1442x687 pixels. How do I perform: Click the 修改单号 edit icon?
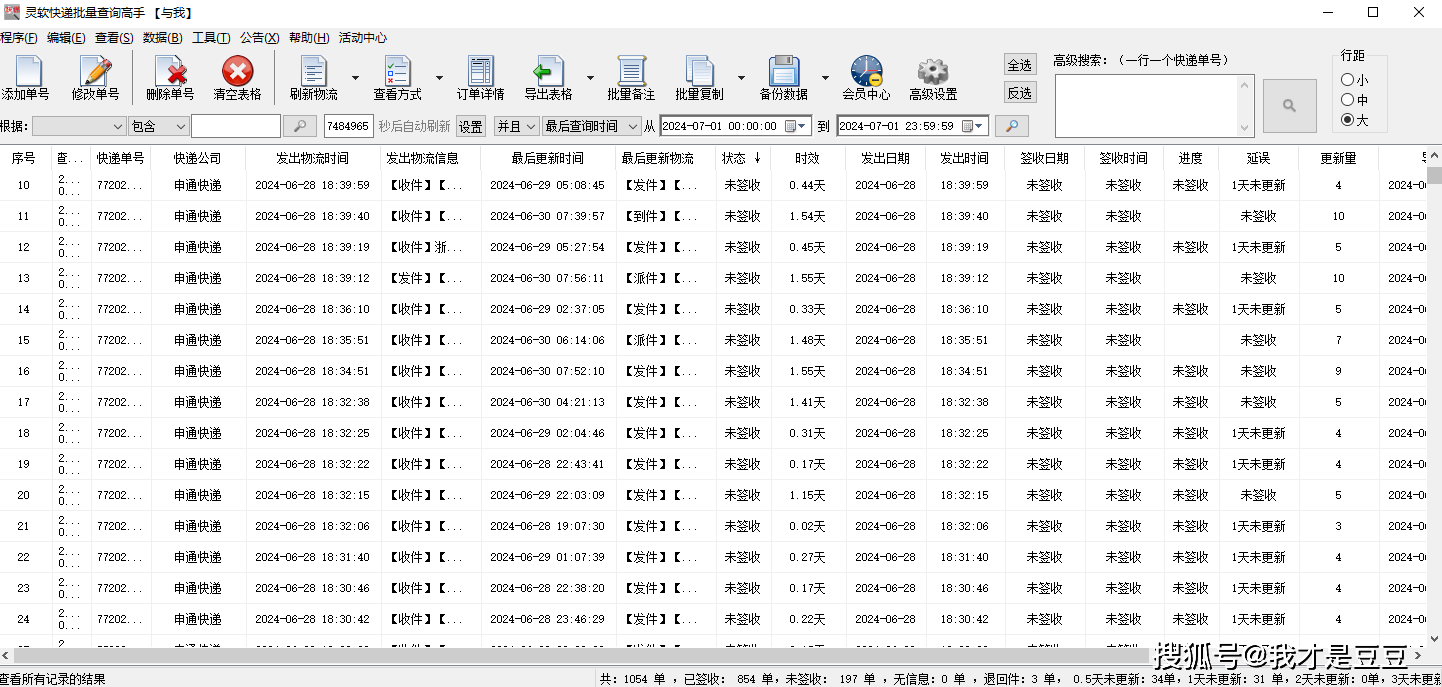pos(95,71)
